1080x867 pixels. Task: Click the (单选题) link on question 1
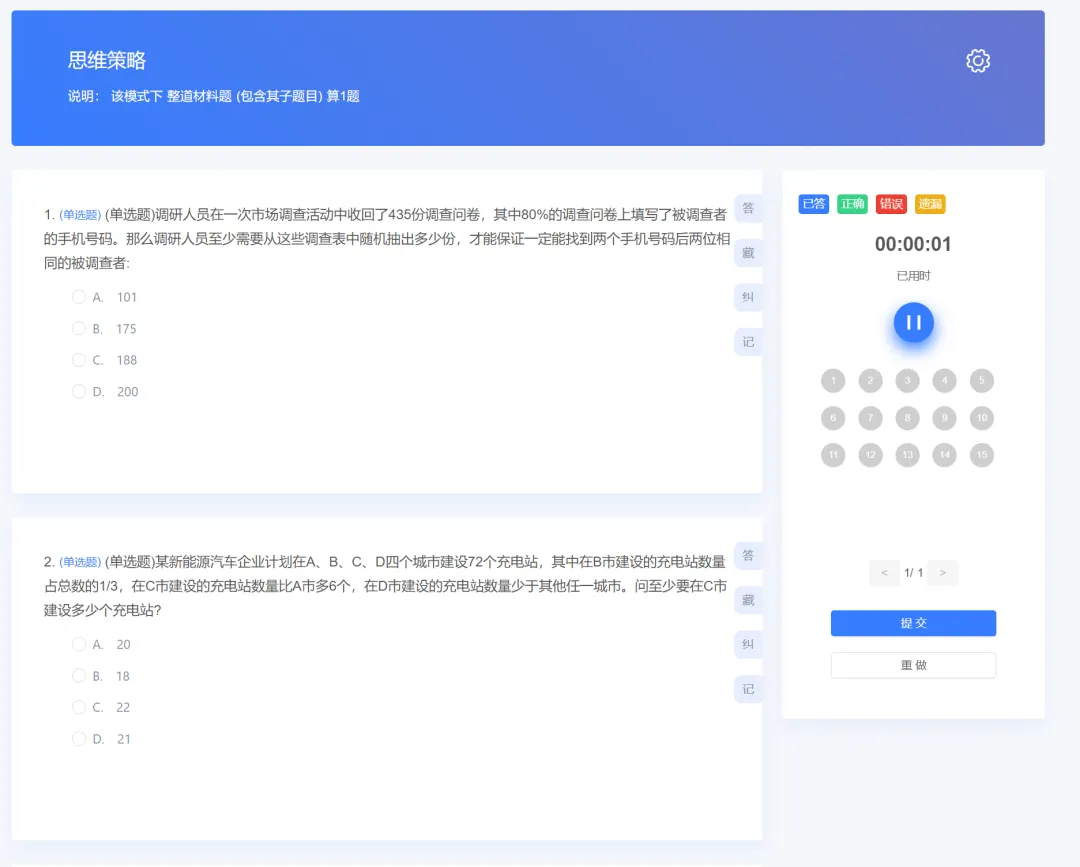(80, 215)
